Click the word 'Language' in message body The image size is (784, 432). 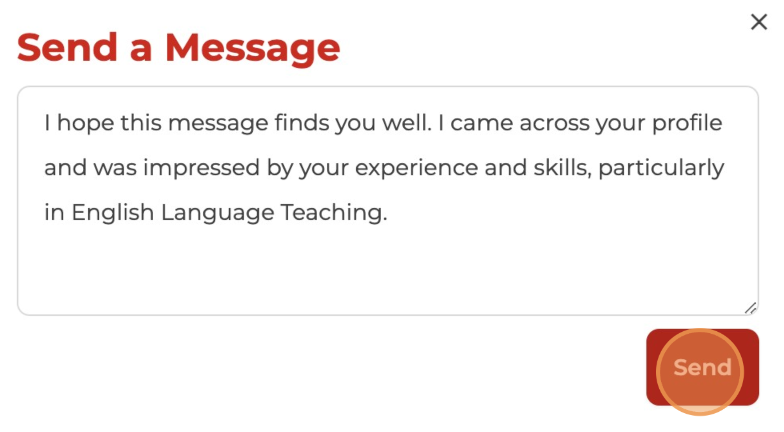point(218,212)
